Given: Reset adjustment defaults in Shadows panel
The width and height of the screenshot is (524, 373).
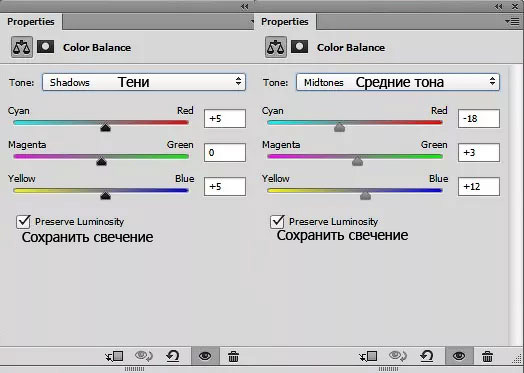Looking at the screenshot, I should point(173,356).
